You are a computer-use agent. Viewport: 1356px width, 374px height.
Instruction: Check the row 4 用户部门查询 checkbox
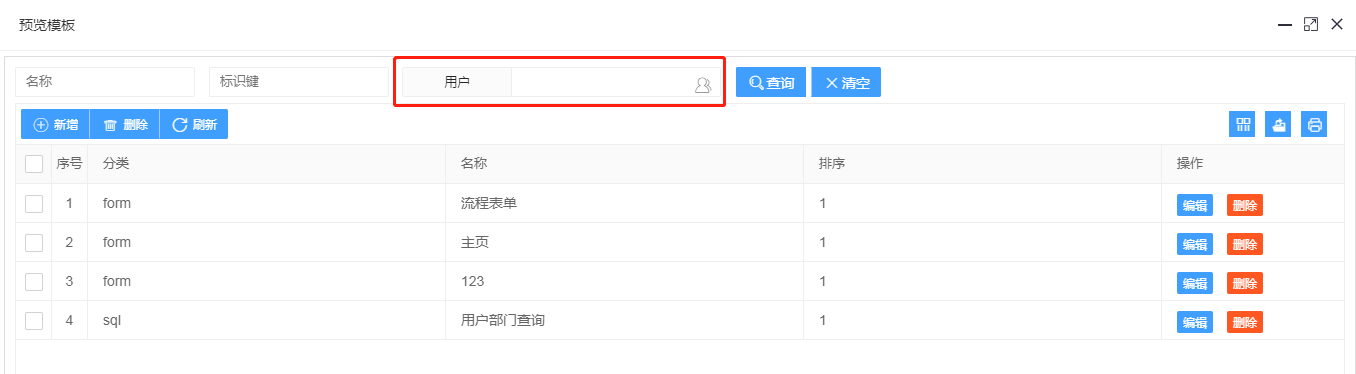[34, 321]
